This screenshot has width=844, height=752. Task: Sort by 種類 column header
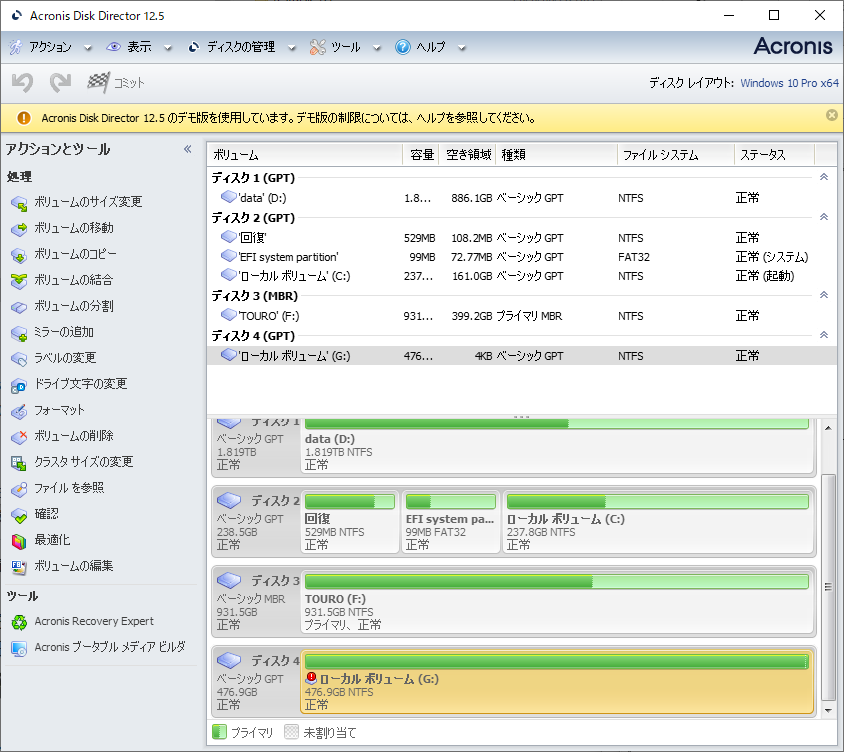click(557, 155)
